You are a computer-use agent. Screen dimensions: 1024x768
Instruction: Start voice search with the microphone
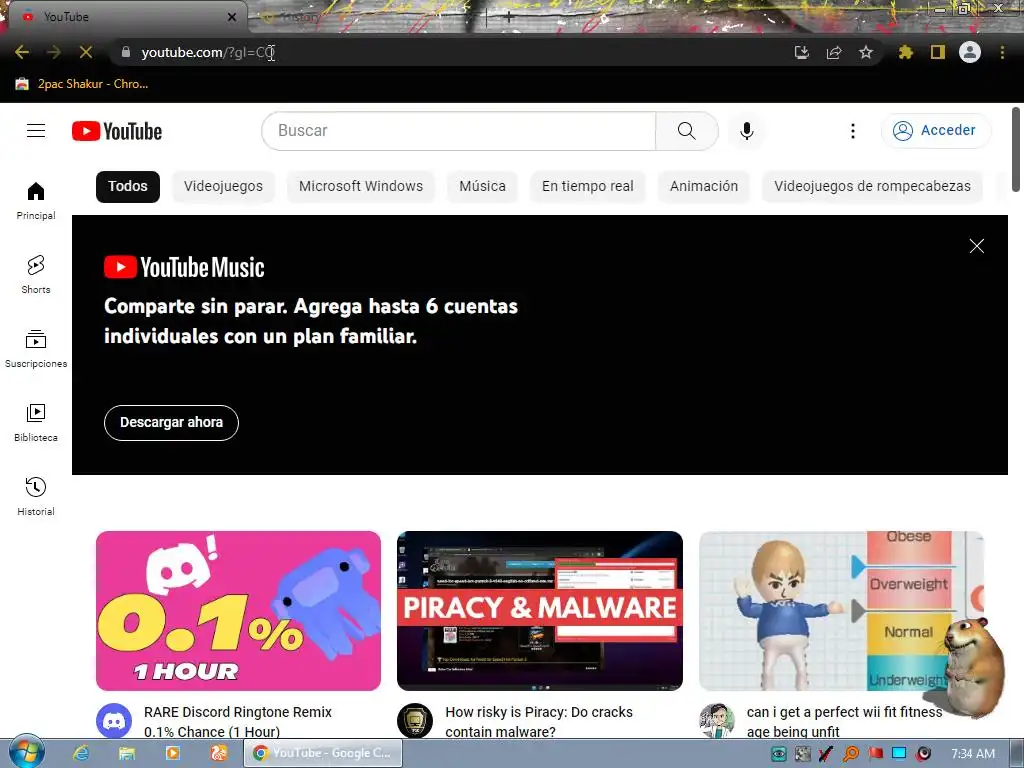pyautogui.click(x=746, y=131)
